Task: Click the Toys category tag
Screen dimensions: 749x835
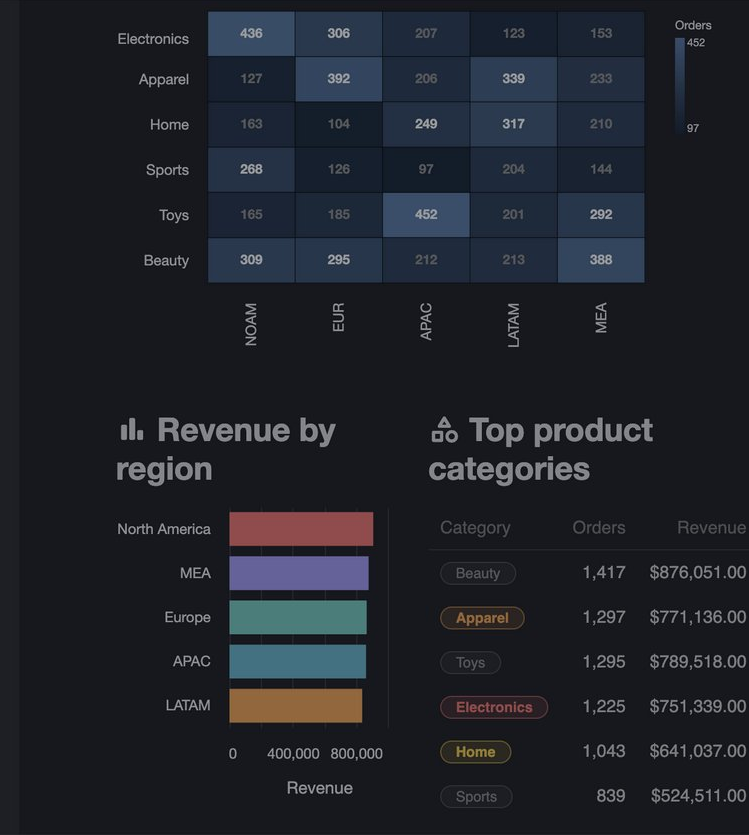Action: (x=470, y=662)
